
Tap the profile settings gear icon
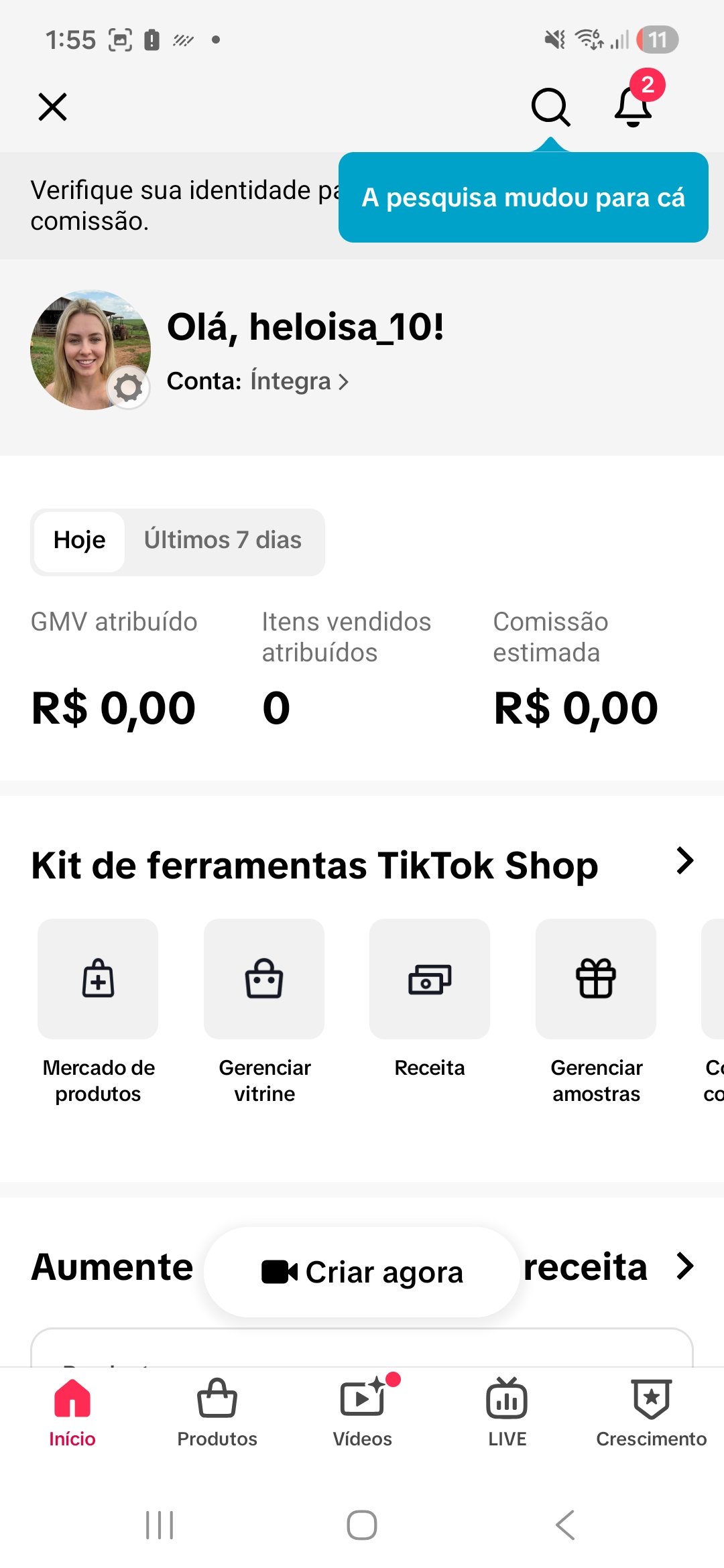tap(129, 387)
